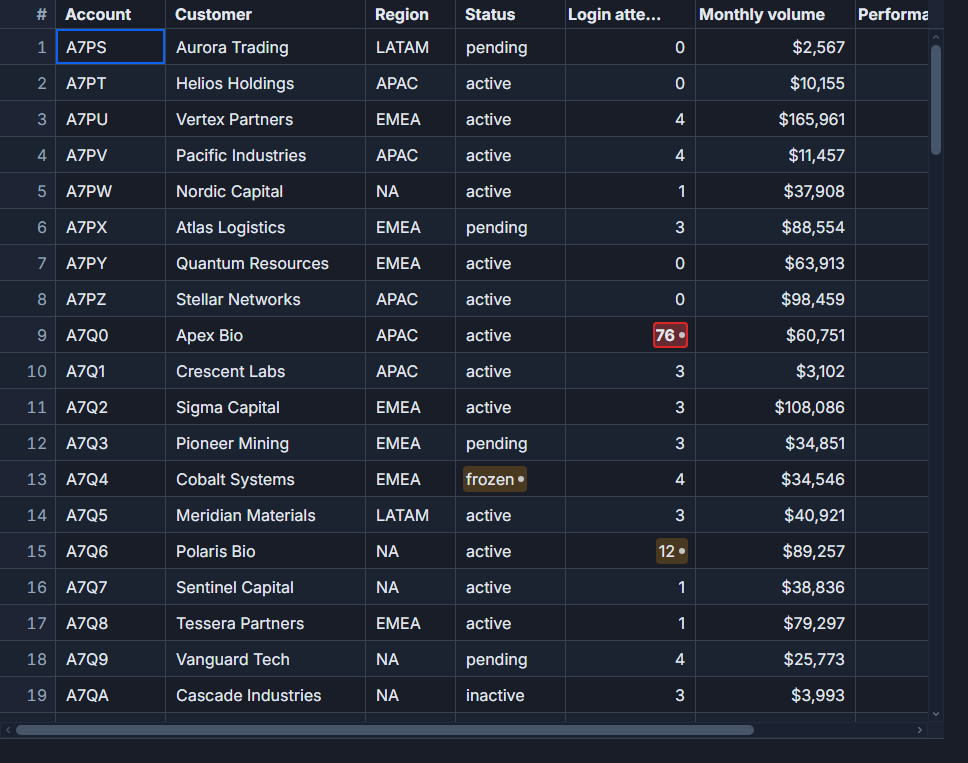
Task: Click the Customer column header
Action: click(265, 14)
